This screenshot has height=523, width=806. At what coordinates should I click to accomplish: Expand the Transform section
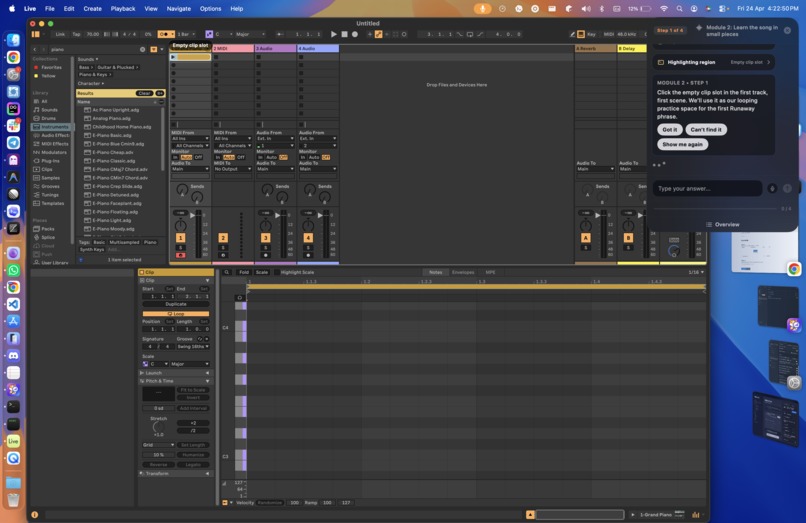175,474
